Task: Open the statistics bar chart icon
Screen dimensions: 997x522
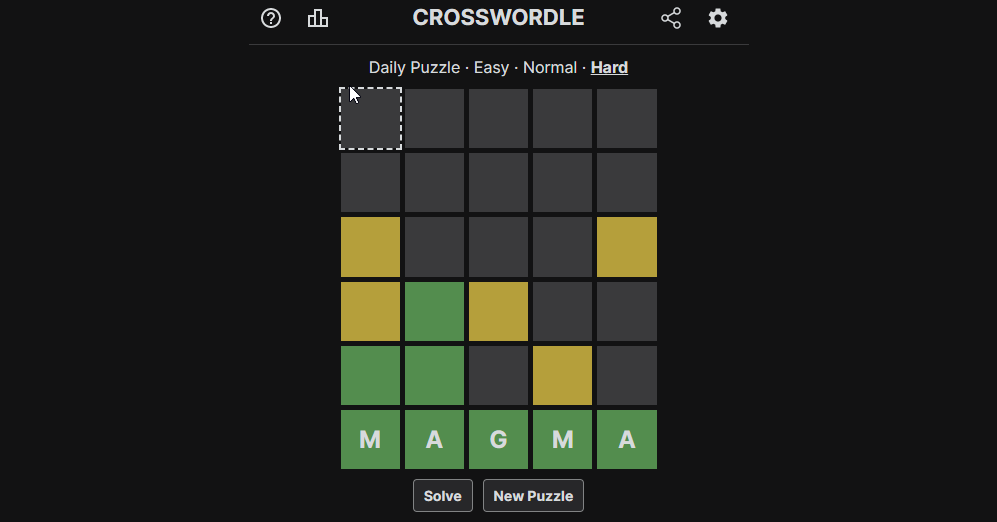Action: 318,18
